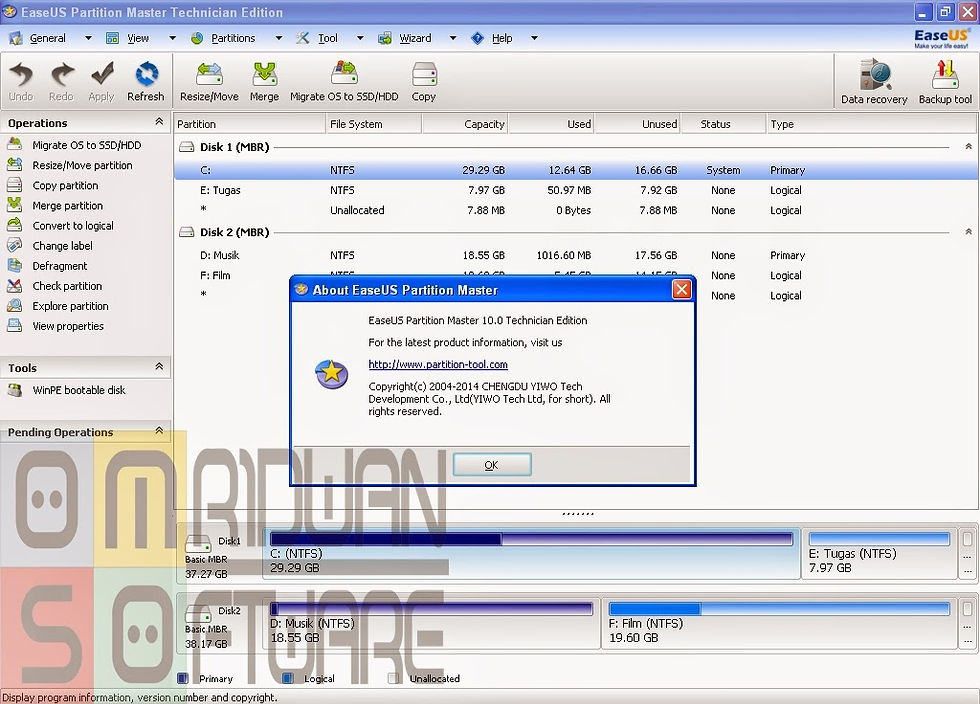Screen dimensions: 980x704
Task: Select the D: Musik (NTFS) block in disk map
Action: coord(431,623)
